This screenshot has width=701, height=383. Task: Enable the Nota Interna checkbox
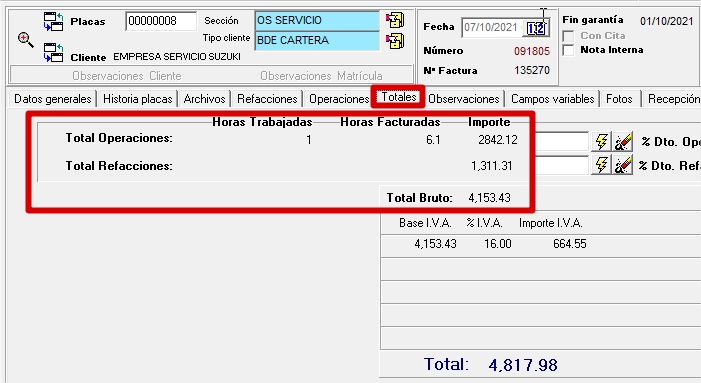568,50
